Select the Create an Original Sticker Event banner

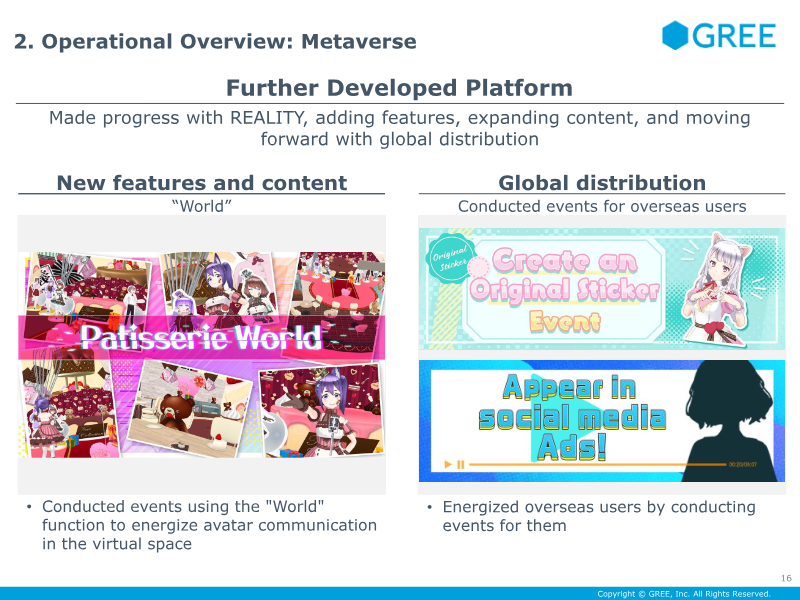coord(602,289)
